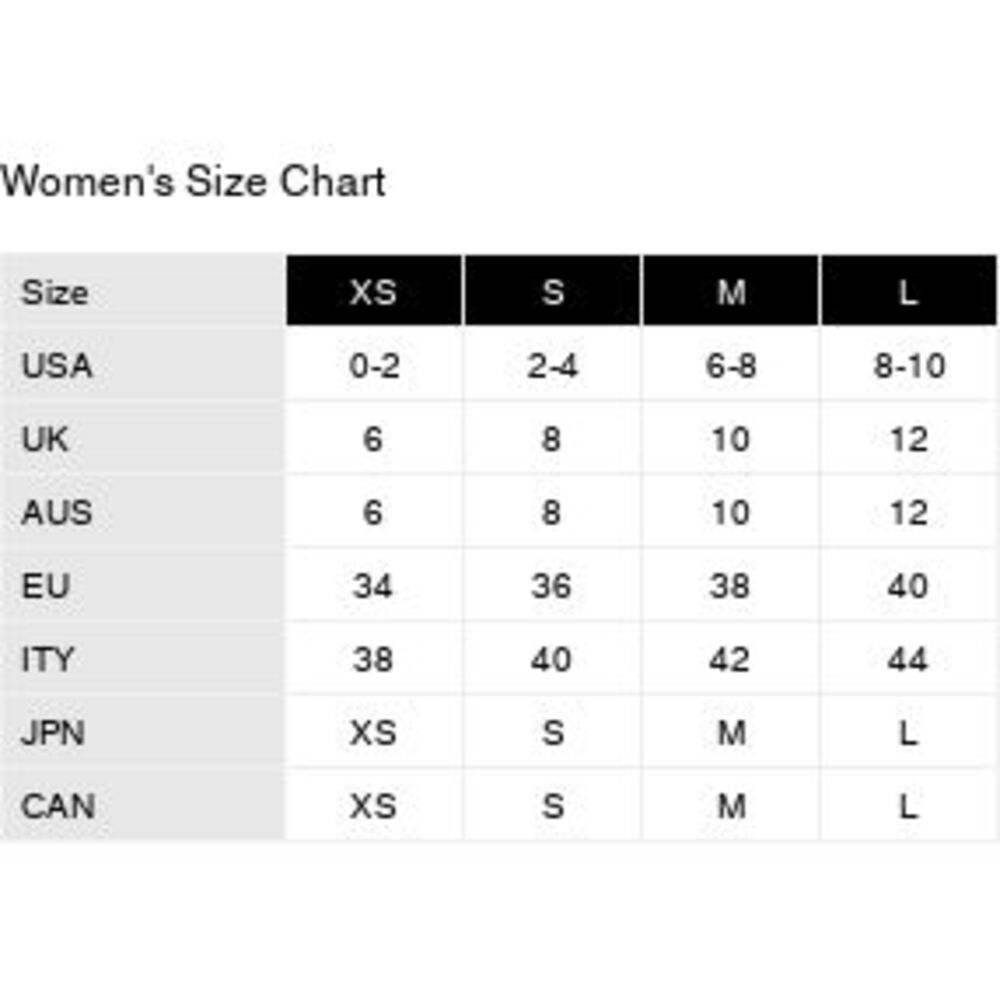Viewport: 1000px width, 1000px height.
Task: Click the L column header
Action: pyautogui.click(x=908, y=292)
